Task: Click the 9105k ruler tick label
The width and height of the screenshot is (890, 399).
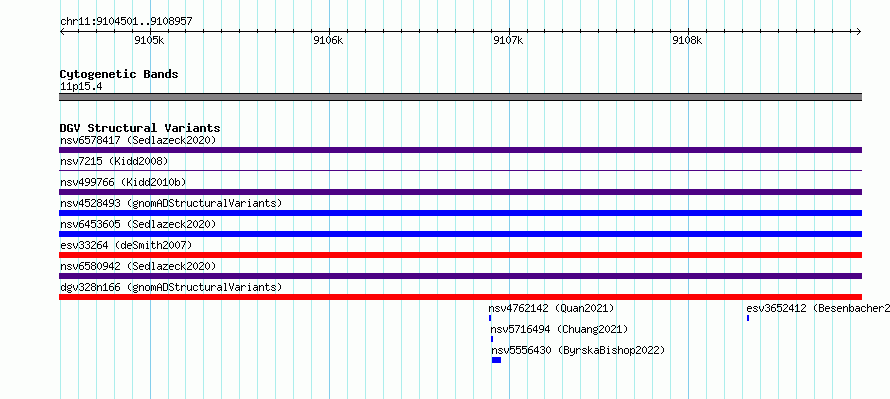Action: pyautogui.click(x=149, y=40)
